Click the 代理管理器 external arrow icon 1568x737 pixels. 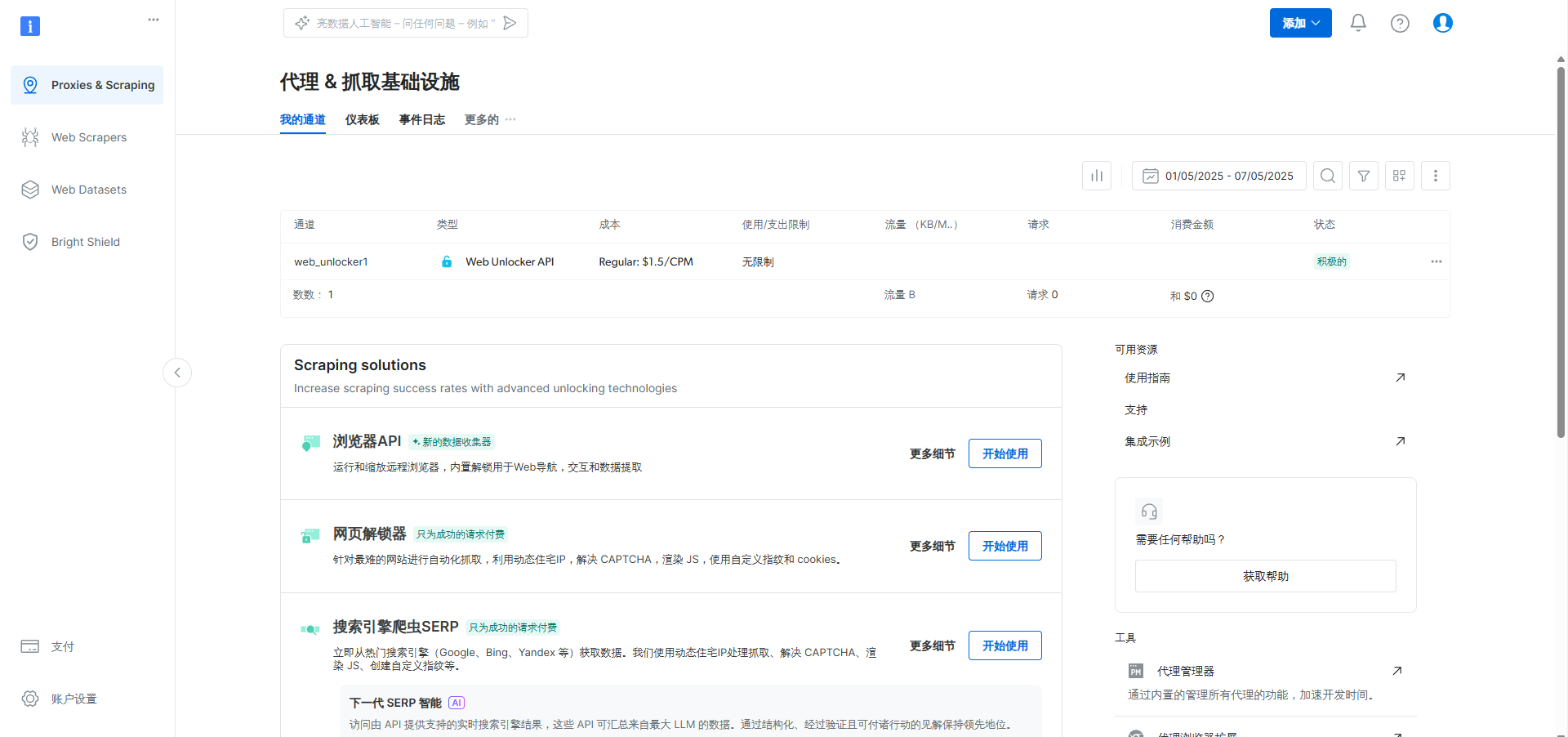tap(1396, 671)
